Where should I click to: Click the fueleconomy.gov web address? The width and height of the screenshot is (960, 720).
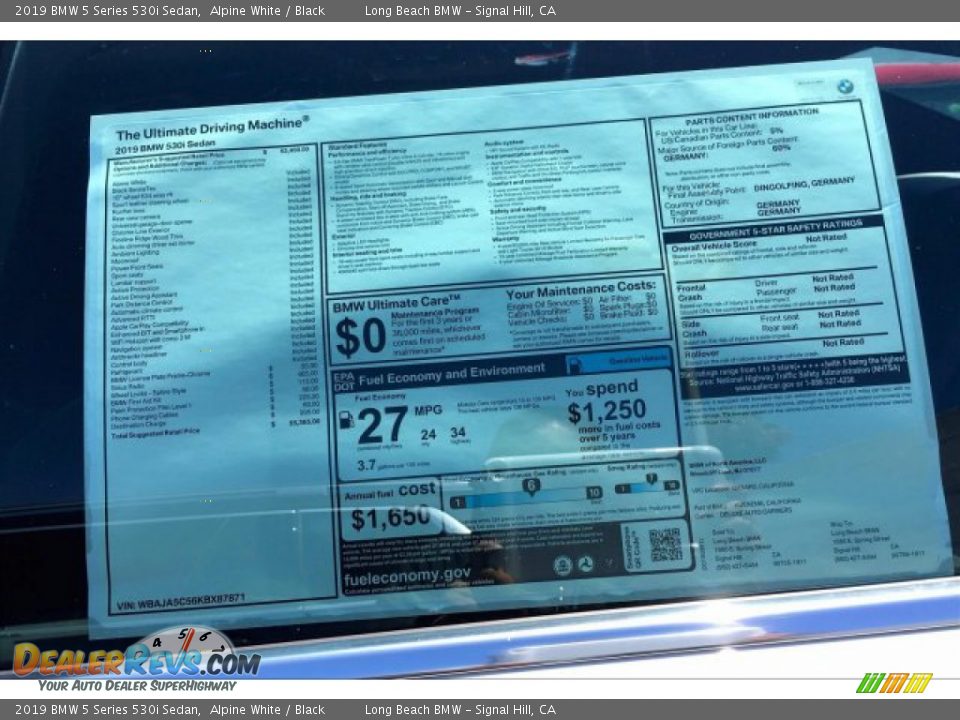click(x=407, y=576)
